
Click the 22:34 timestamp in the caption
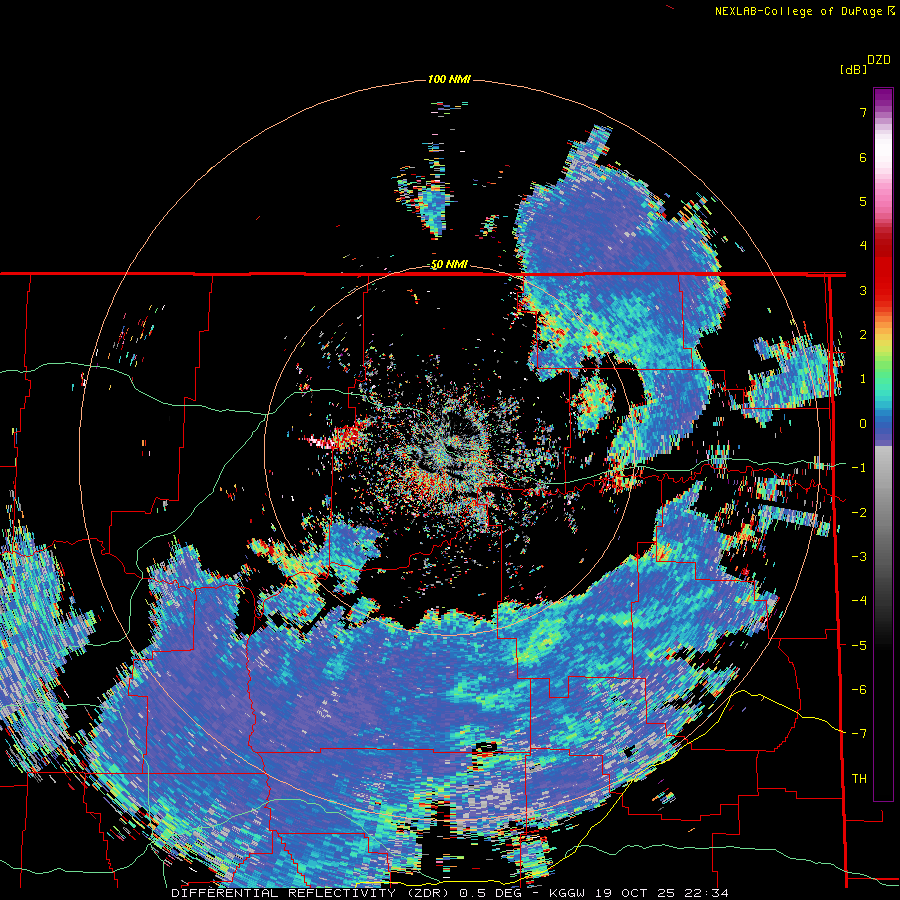pos(708,893)
